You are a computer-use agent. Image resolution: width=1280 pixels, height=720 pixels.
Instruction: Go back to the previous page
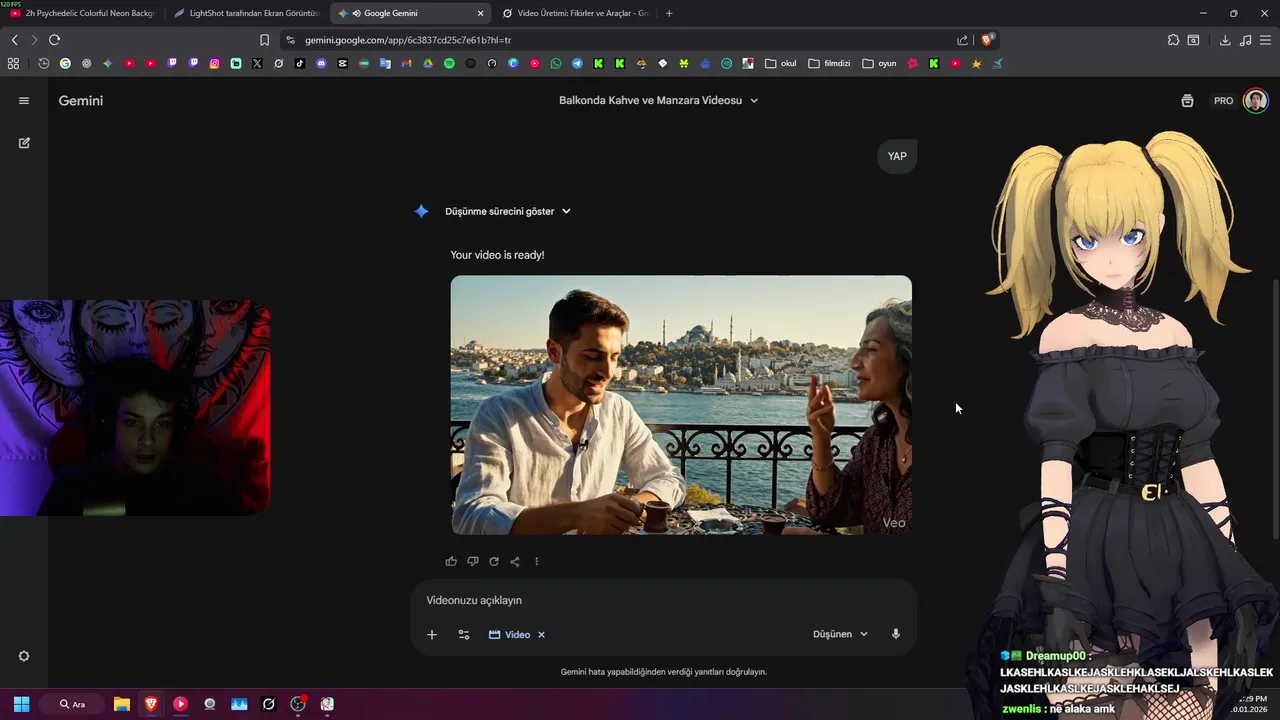pyautogui.click(x=14, y=40)
